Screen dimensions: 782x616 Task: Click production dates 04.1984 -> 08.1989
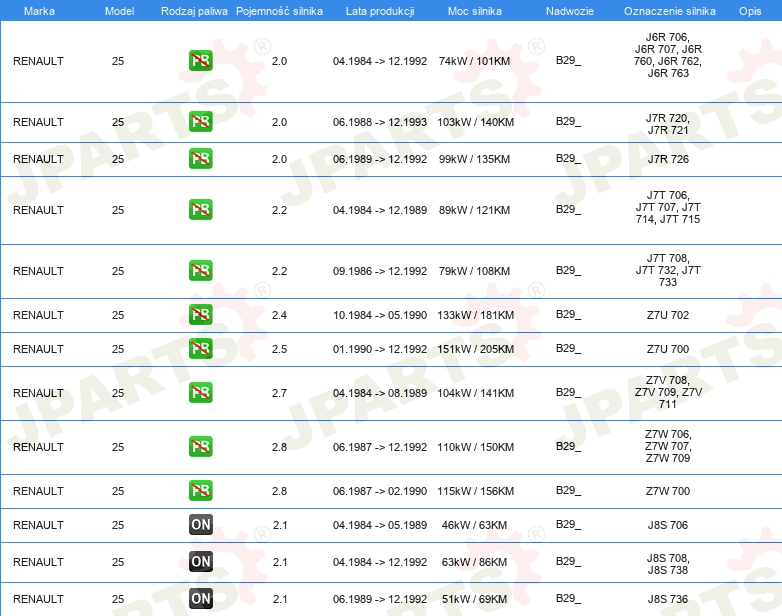pos(380,393)
